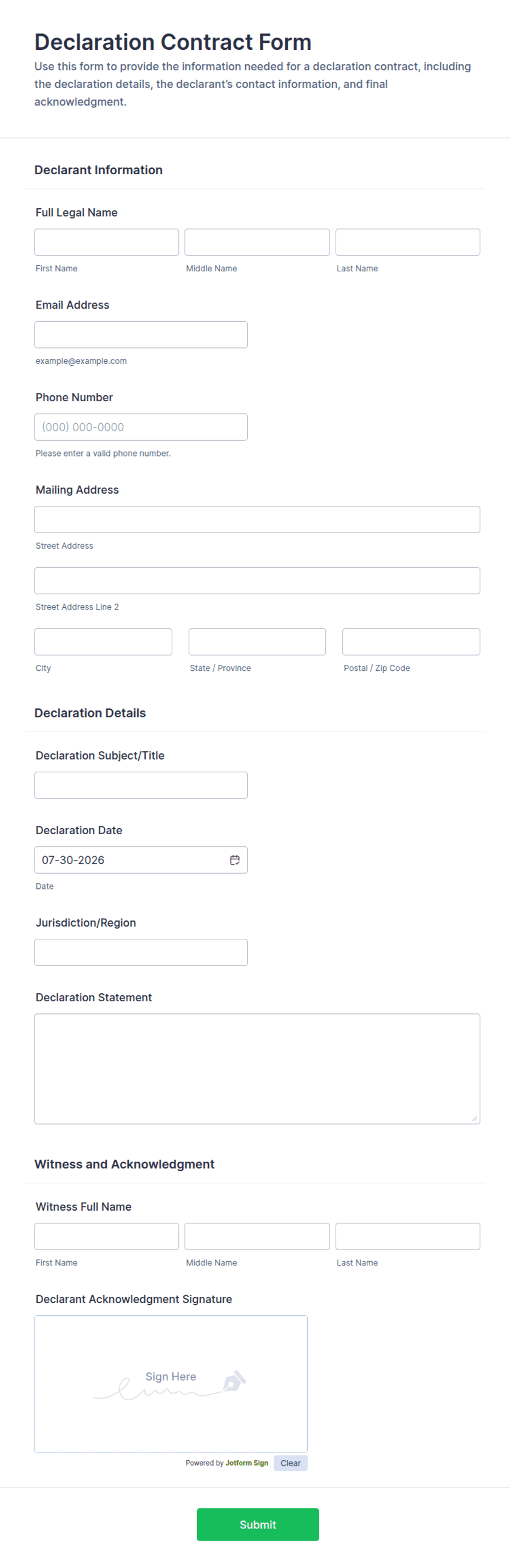
Task: Focus the City input box
Action: pos(104,642)
